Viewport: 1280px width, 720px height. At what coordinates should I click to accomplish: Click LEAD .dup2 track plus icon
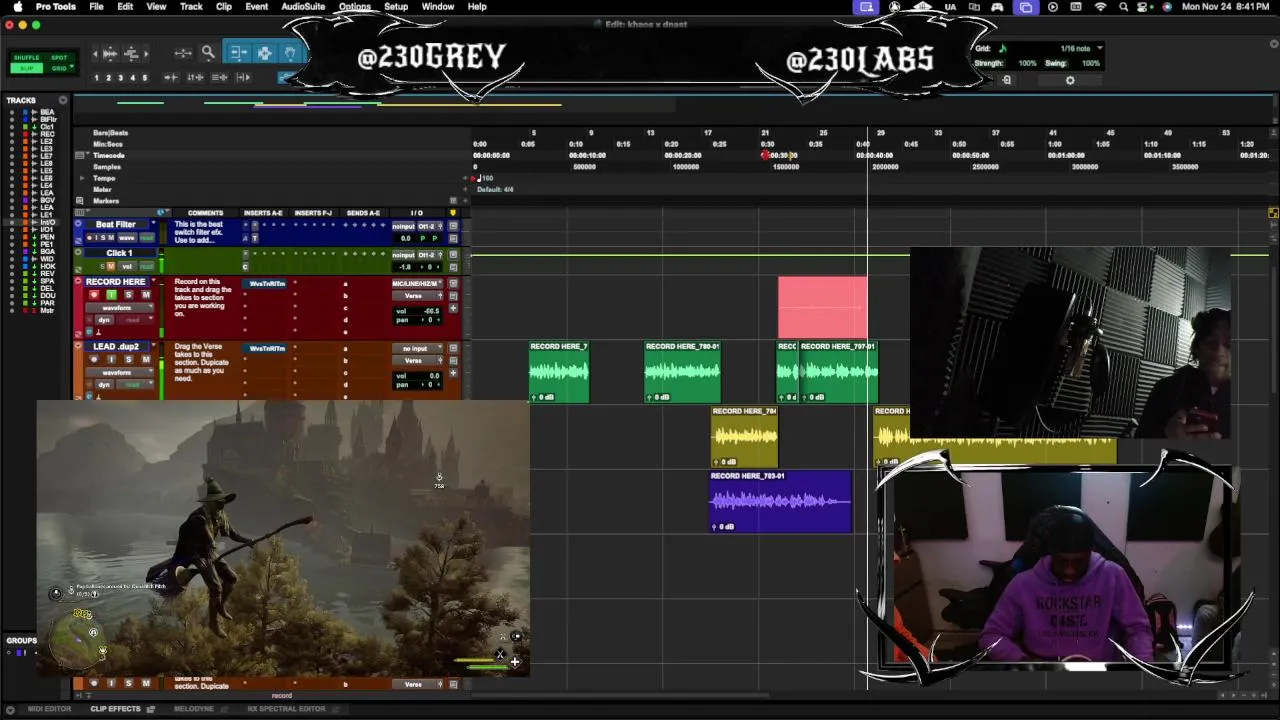pyautogui.click(x=453, y=373)
